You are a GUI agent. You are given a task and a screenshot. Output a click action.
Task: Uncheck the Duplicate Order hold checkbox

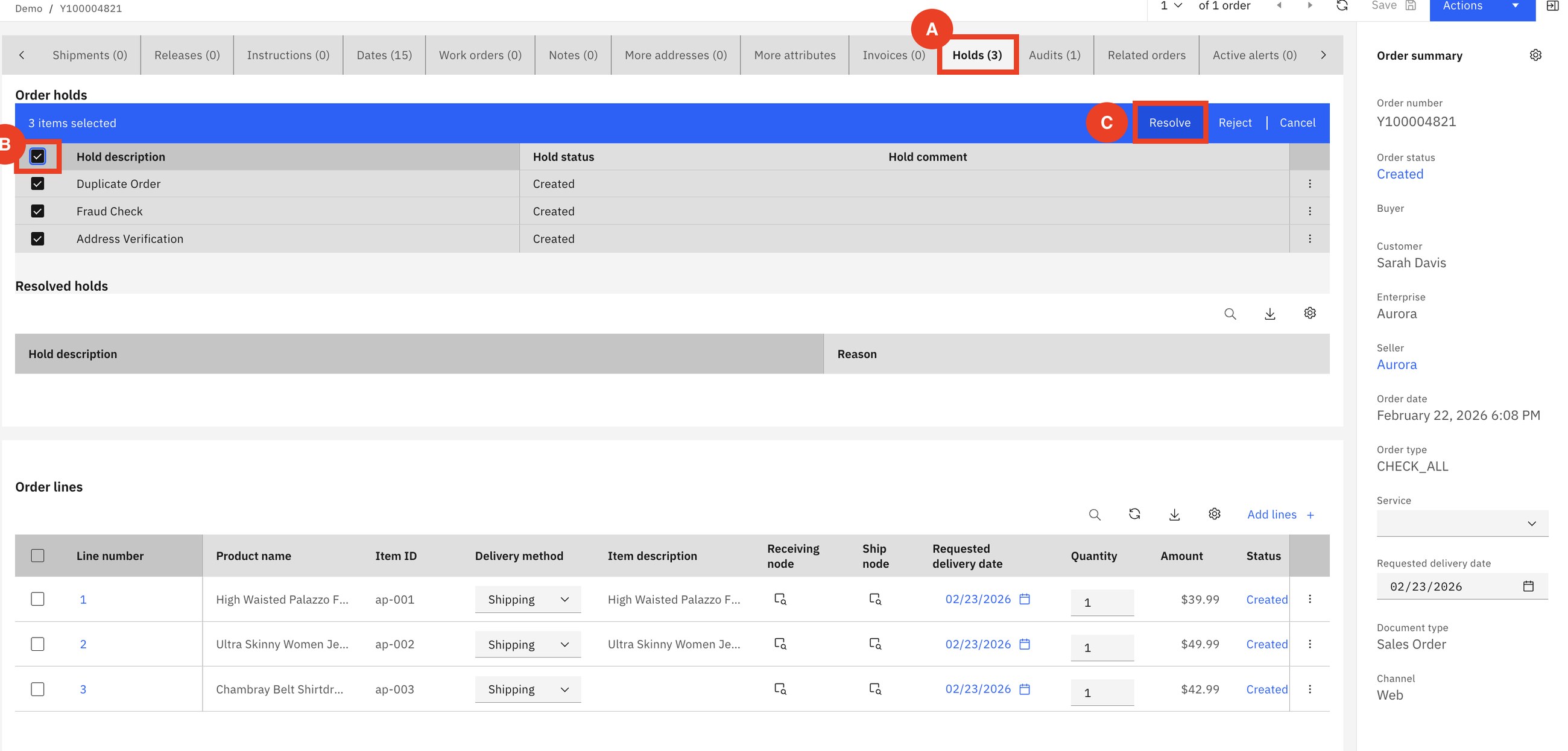(37, 184)
